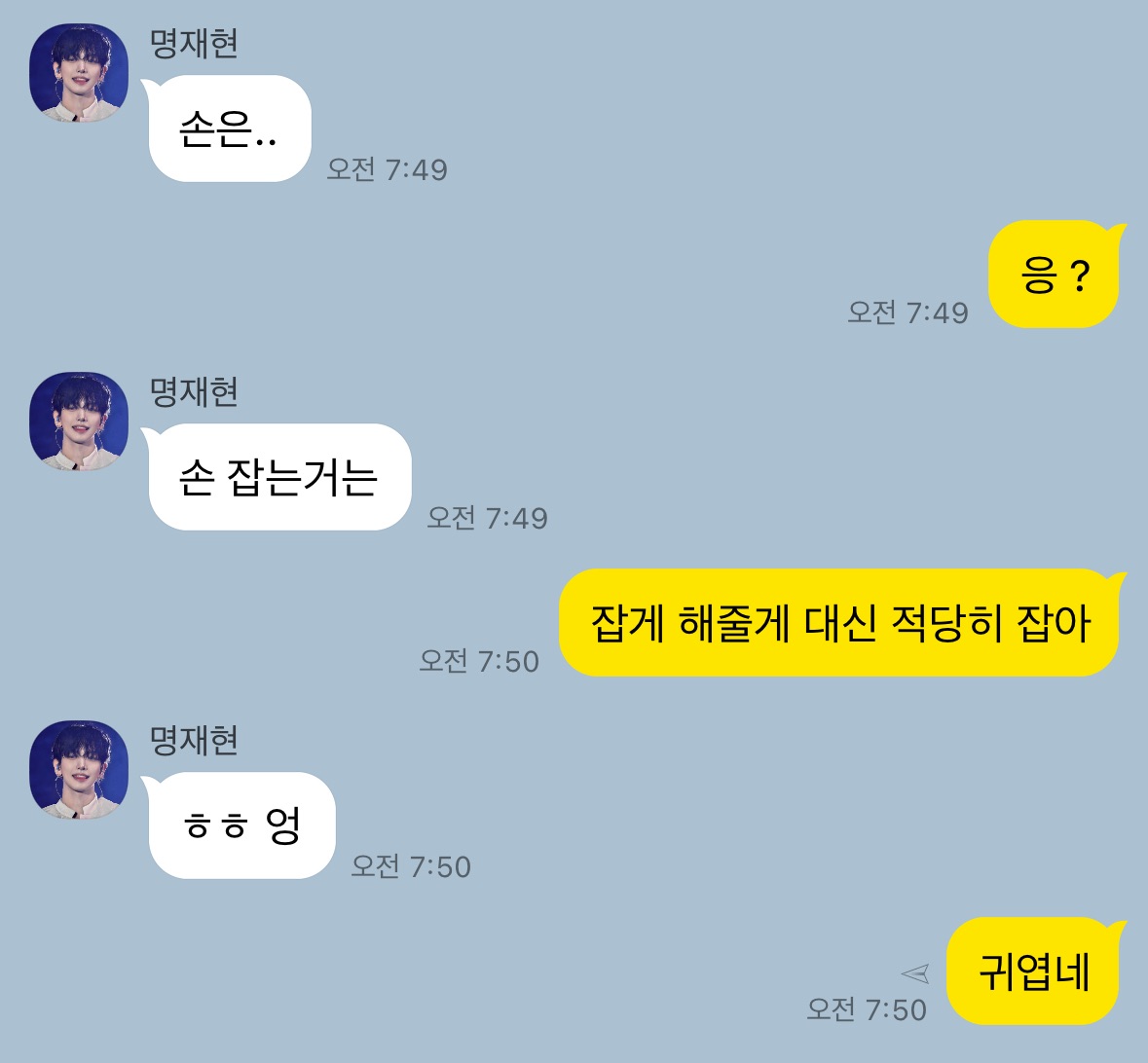Click the 오전 7:49 timestamp beside 손은..

point(387,169)
